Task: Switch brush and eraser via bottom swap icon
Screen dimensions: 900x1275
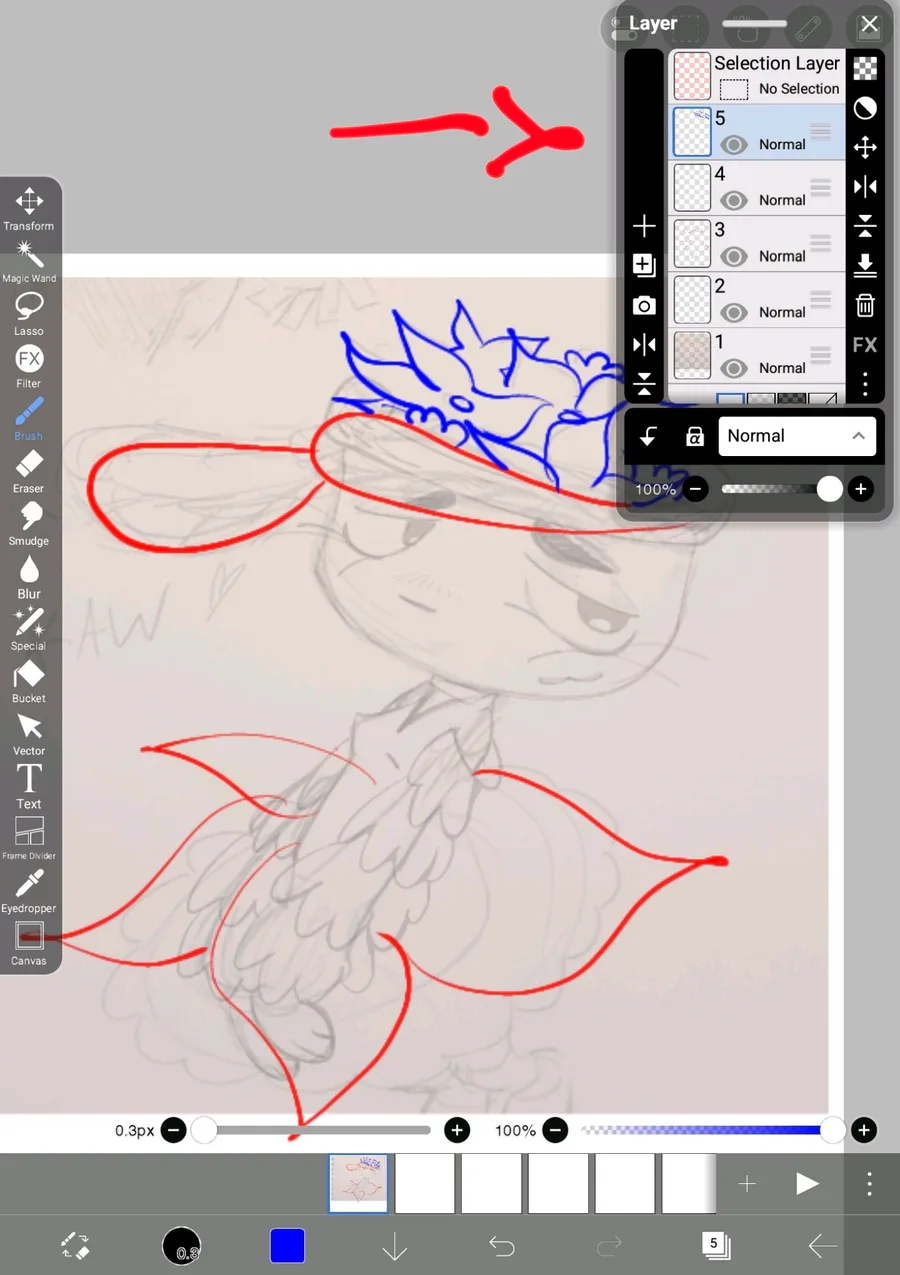Action: [75, 1245]
